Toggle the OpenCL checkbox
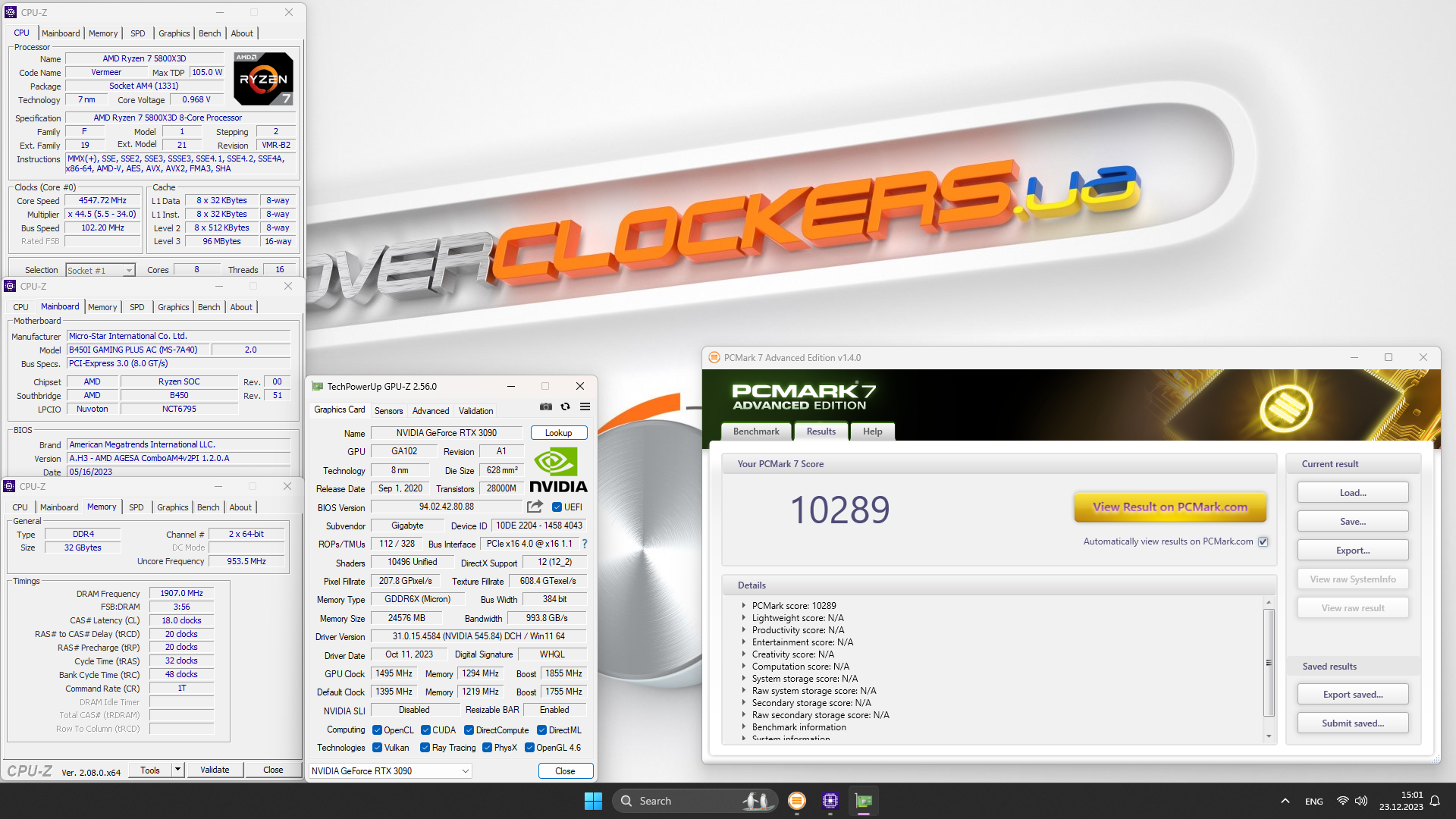The width and height of the screenshot is (1456, 819). [377, 730]
